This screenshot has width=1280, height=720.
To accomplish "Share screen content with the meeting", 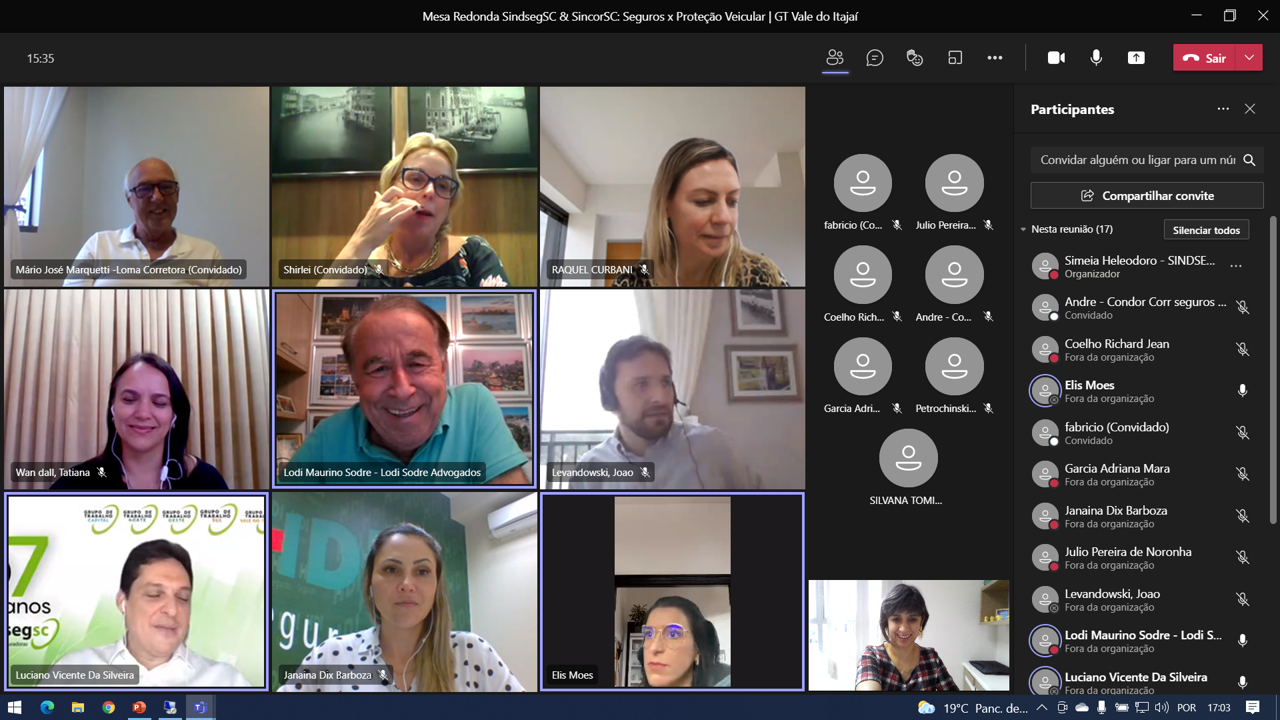I will [x=1136, y=58].
